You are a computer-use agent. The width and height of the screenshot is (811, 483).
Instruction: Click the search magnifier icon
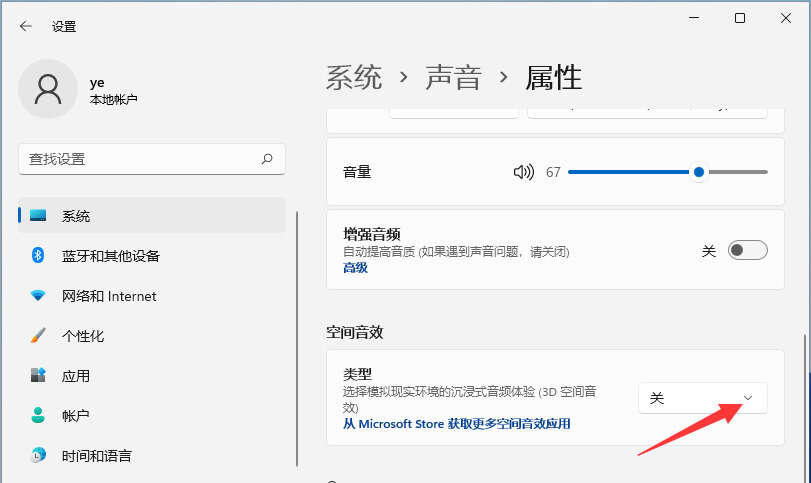(x=267, y=159)
